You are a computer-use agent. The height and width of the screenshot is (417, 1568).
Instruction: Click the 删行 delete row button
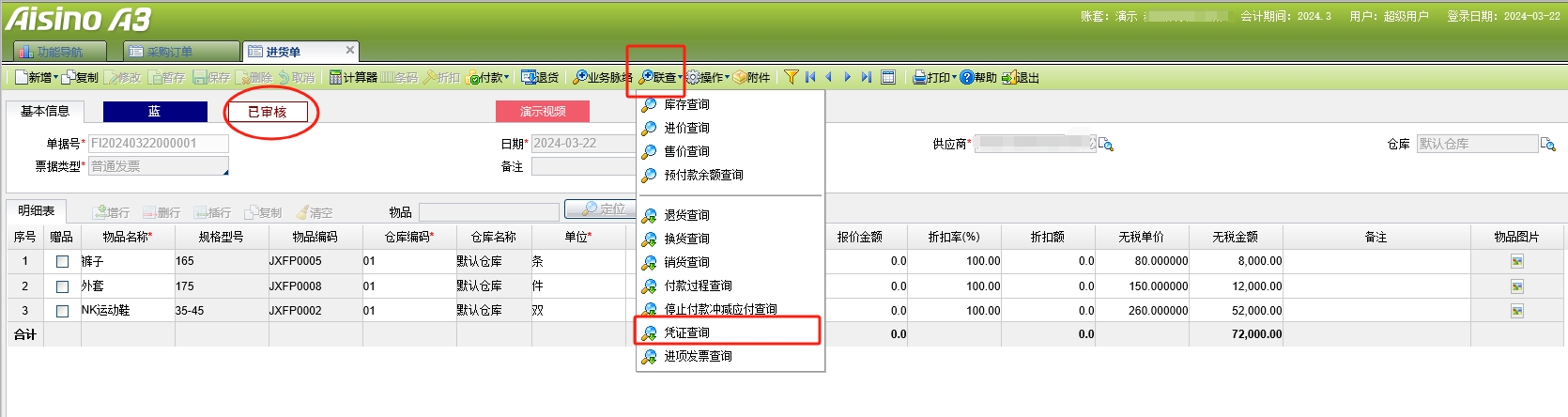click(x=161, y=212)
